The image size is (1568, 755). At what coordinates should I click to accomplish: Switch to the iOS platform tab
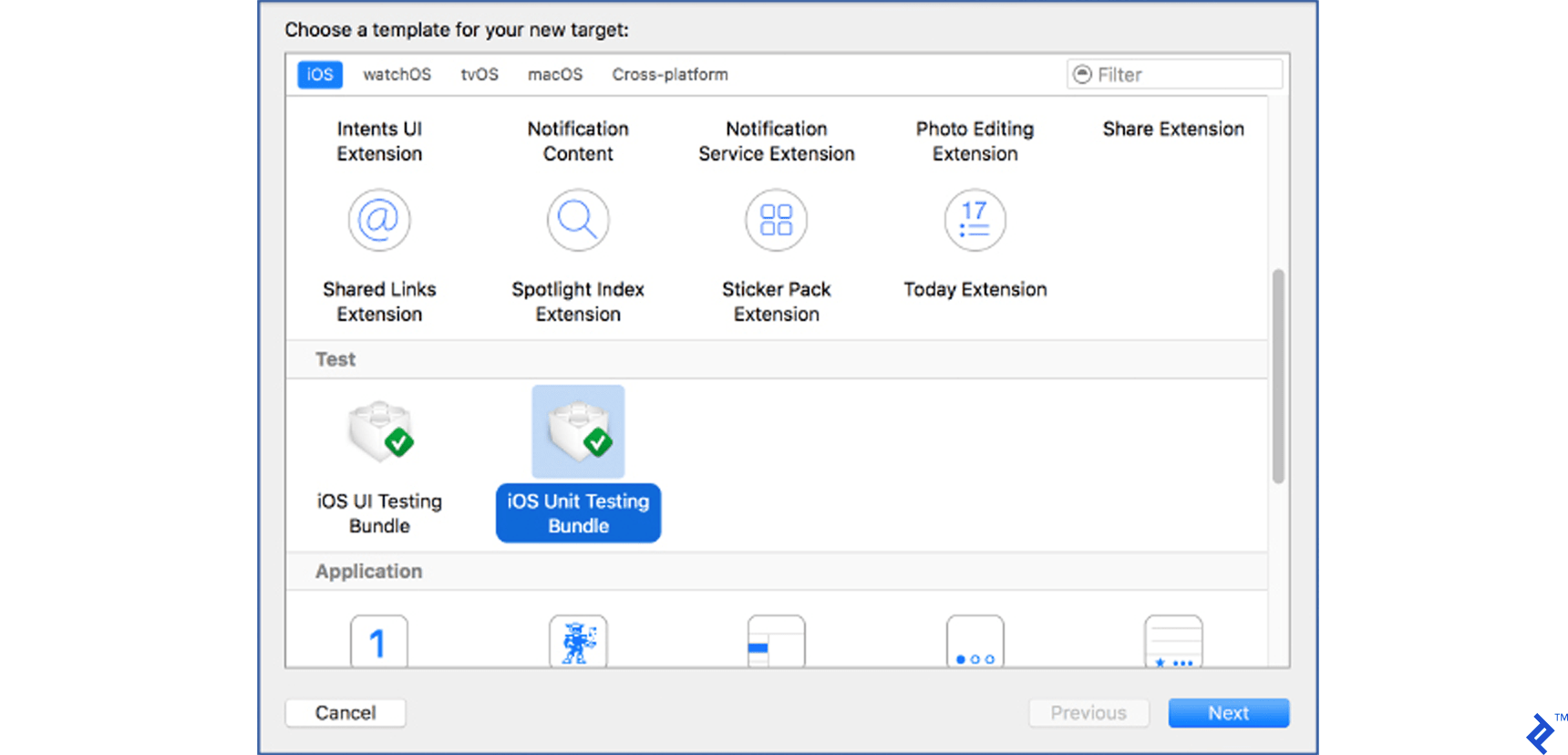[320, 74]
